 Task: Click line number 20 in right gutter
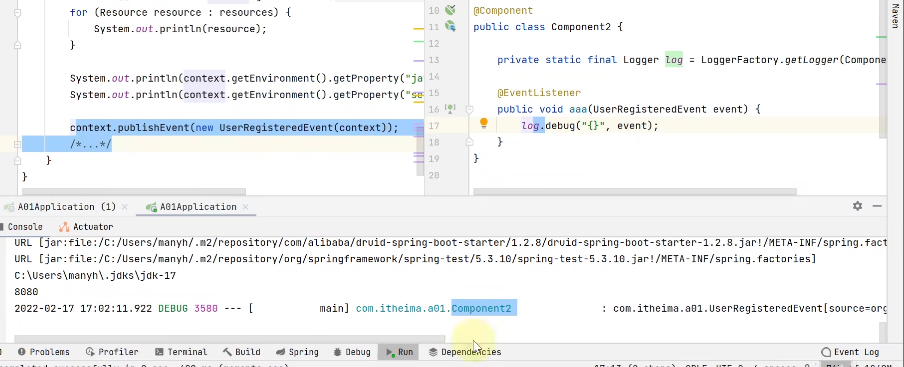pyautogui.click(x=434, y=175)
